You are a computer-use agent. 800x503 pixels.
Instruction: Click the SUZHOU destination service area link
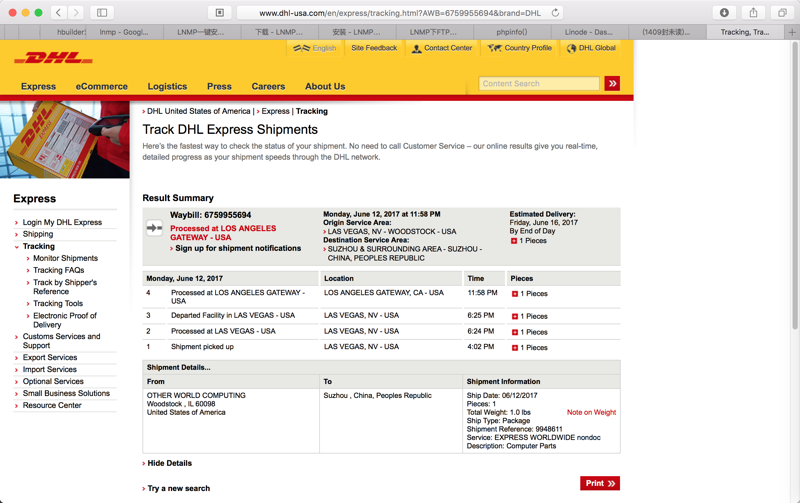(405, 254)
